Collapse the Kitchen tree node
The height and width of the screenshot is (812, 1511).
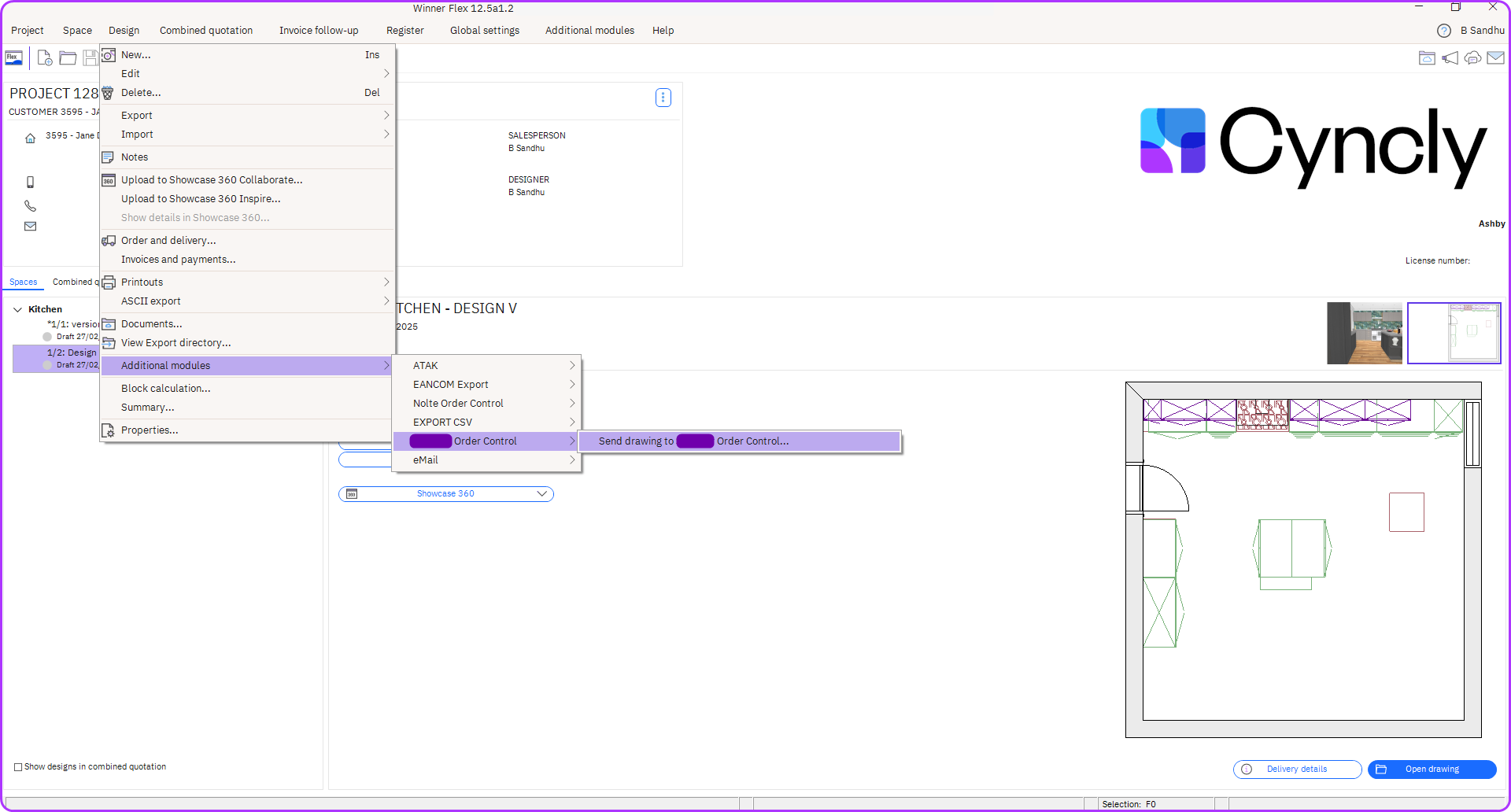click(x=17, y=310)
